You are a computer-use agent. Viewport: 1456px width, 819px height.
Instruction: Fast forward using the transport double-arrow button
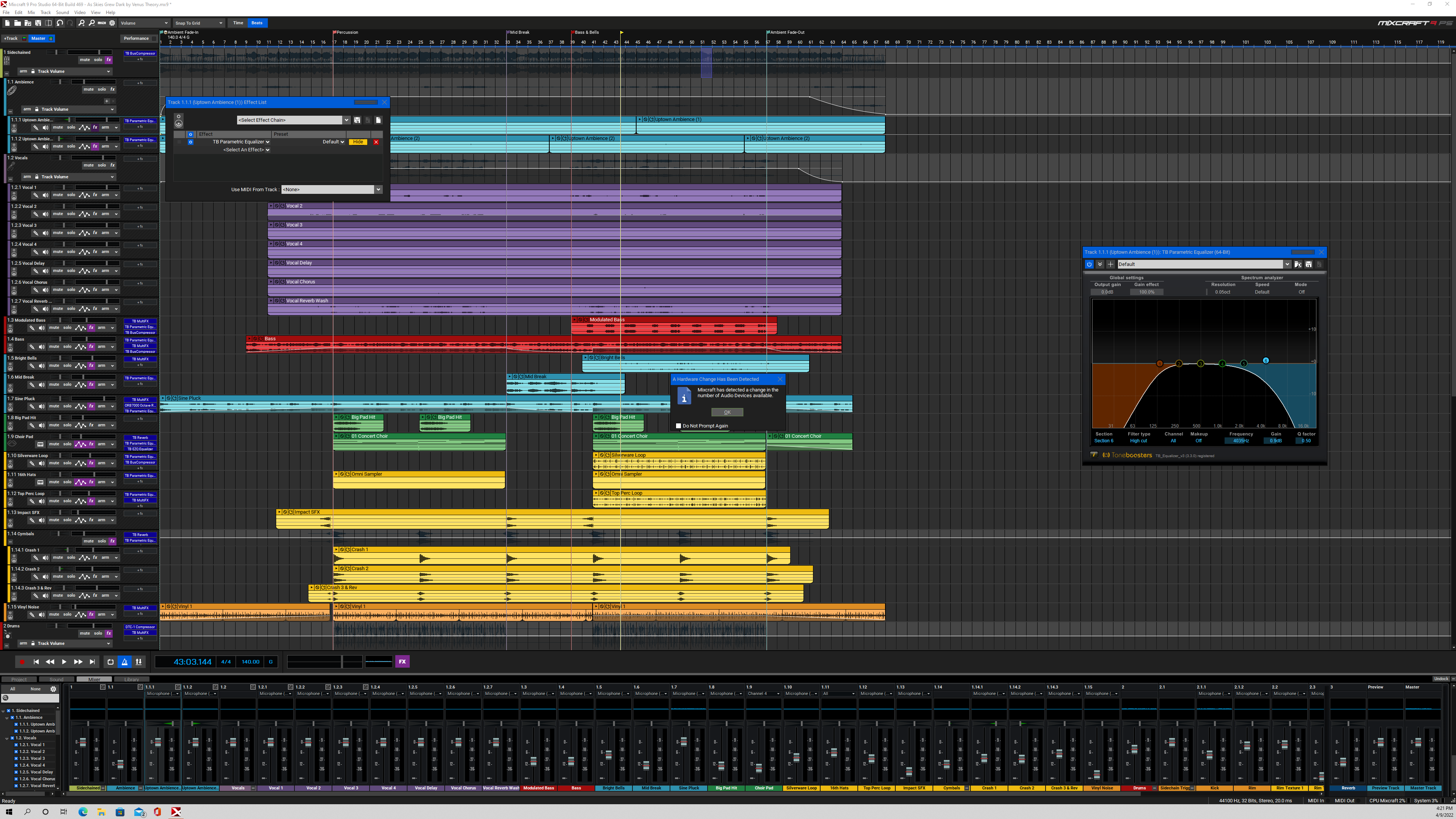(x=78, y=662)
